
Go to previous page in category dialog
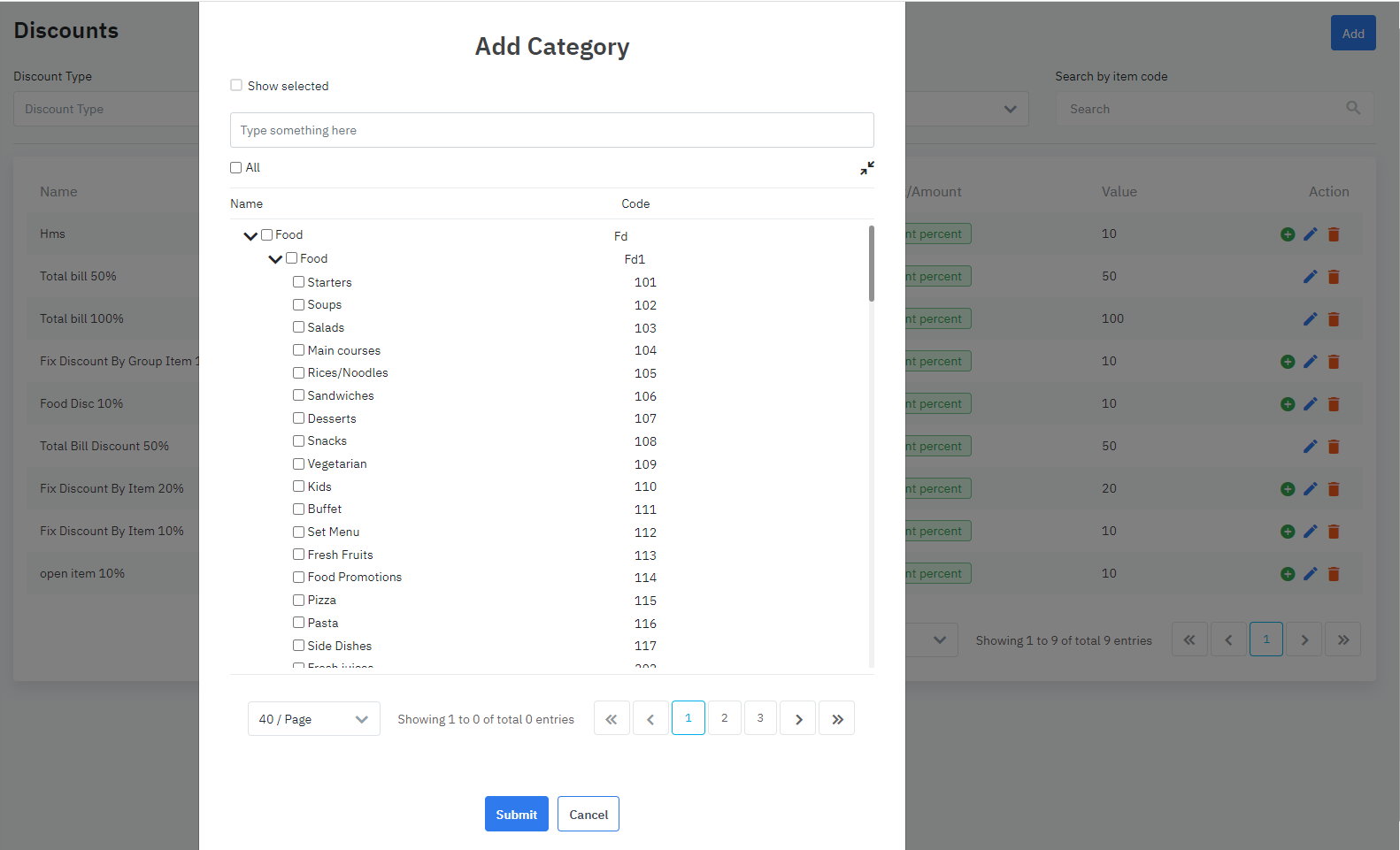click(x=650, y=719)
